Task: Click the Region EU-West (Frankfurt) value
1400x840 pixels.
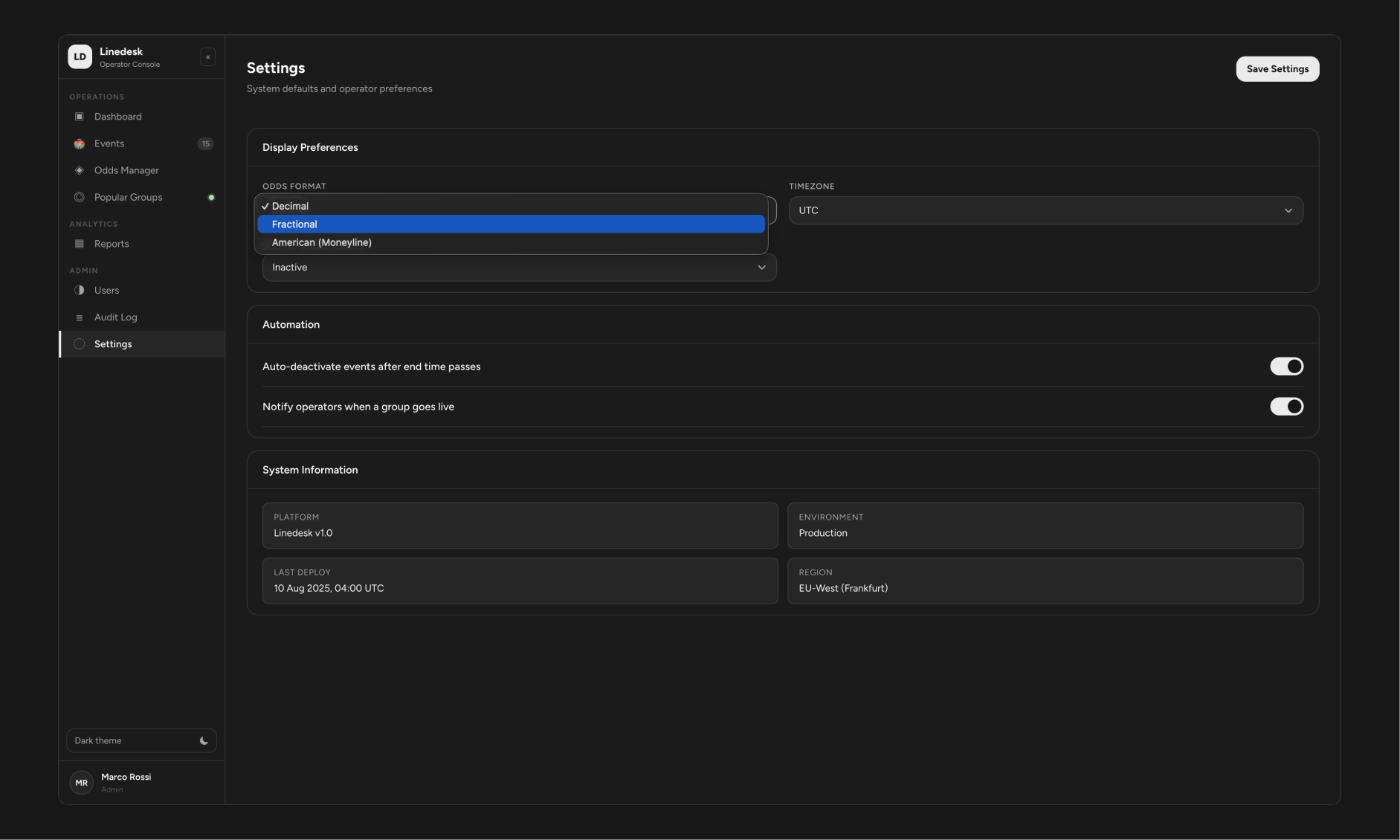Action: [843, 588]
